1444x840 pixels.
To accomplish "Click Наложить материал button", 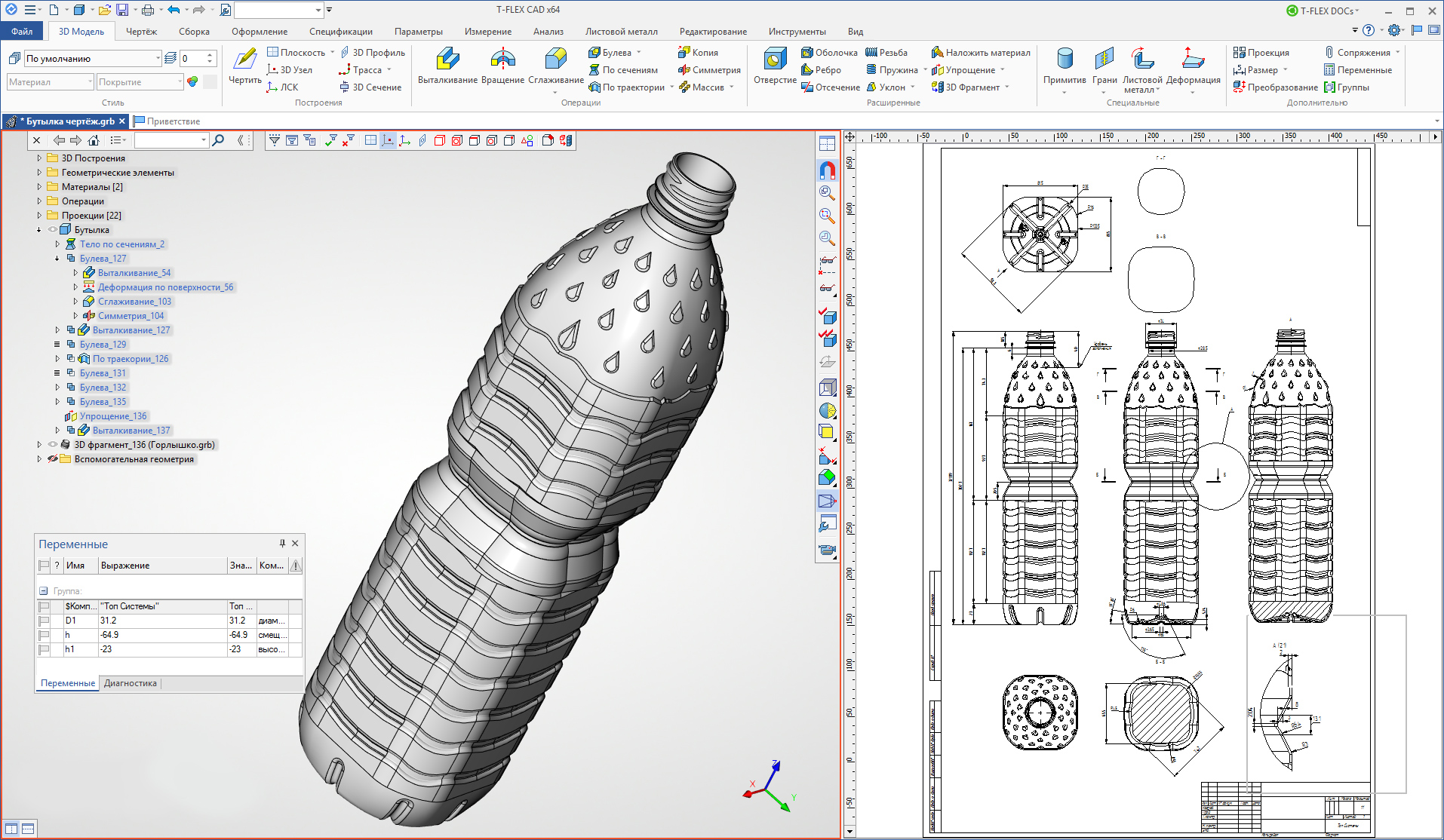I will point(981,52).
